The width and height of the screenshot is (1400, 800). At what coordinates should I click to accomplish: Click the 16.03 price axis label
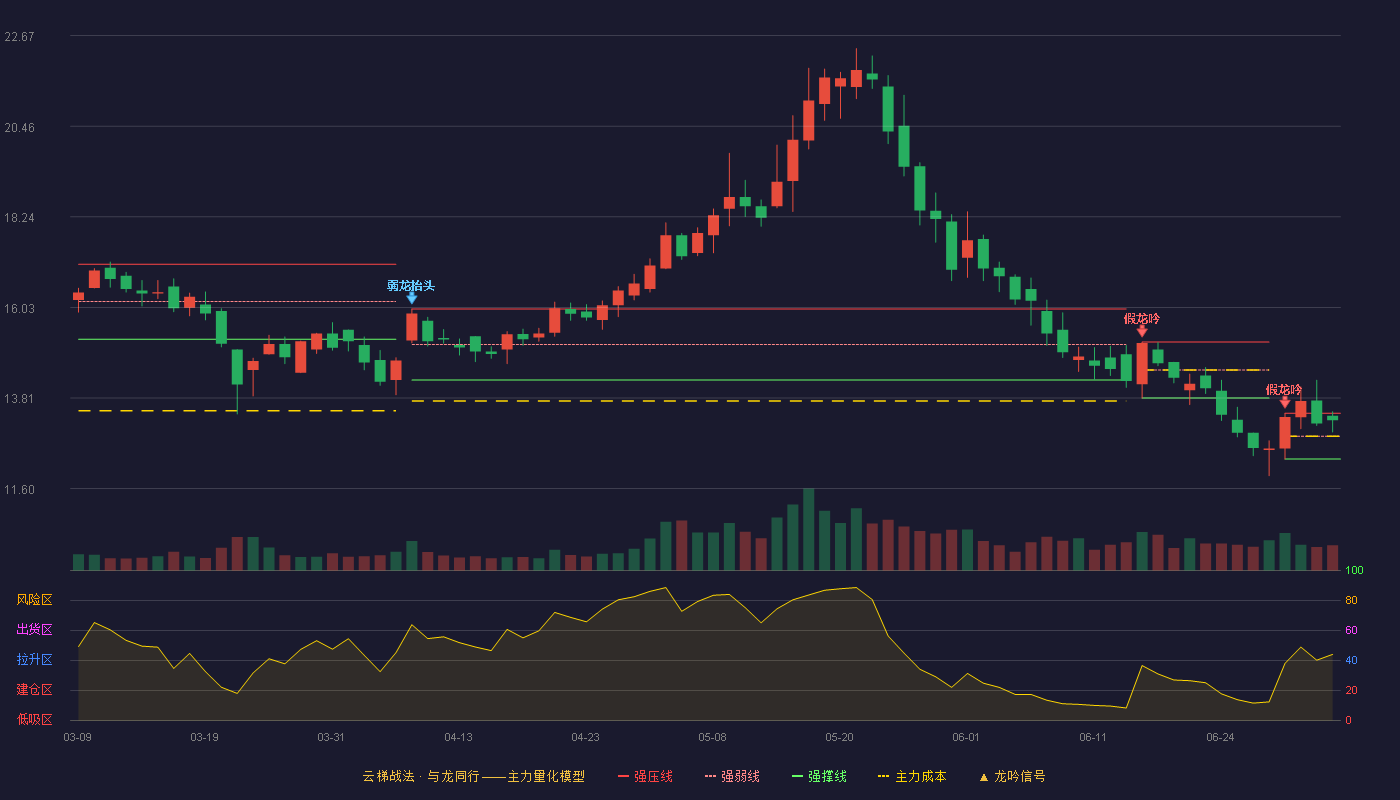pos(20,308)
